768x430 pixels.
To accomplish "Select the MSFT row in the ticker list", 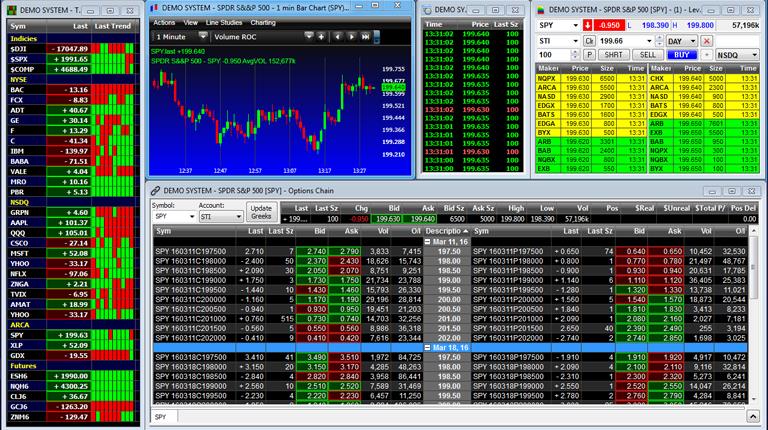I will point(71,254).
